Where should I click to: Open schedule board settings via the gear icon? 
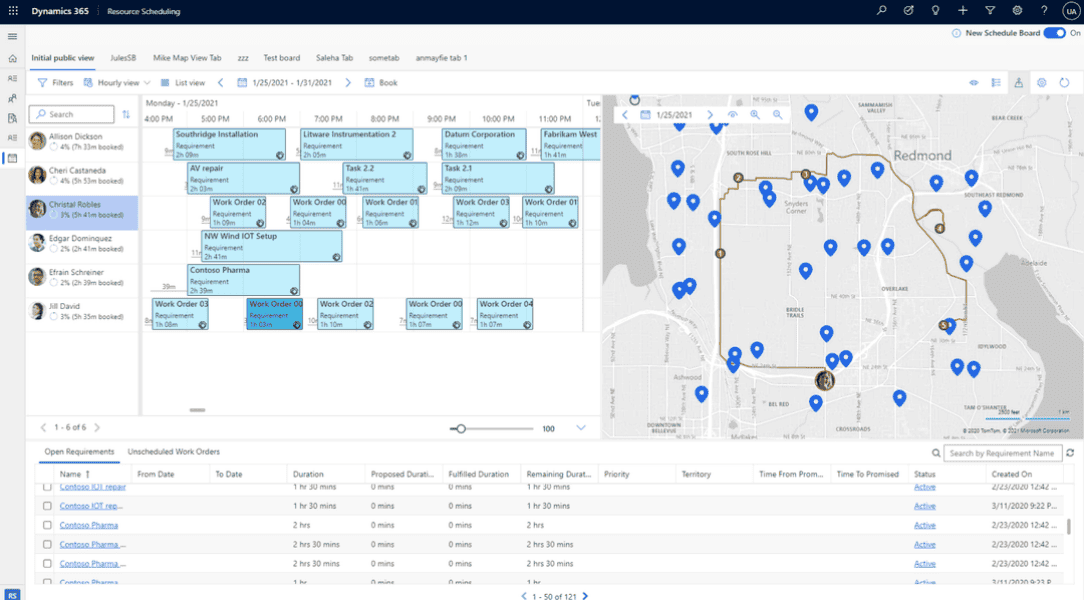coord(1041,82)
